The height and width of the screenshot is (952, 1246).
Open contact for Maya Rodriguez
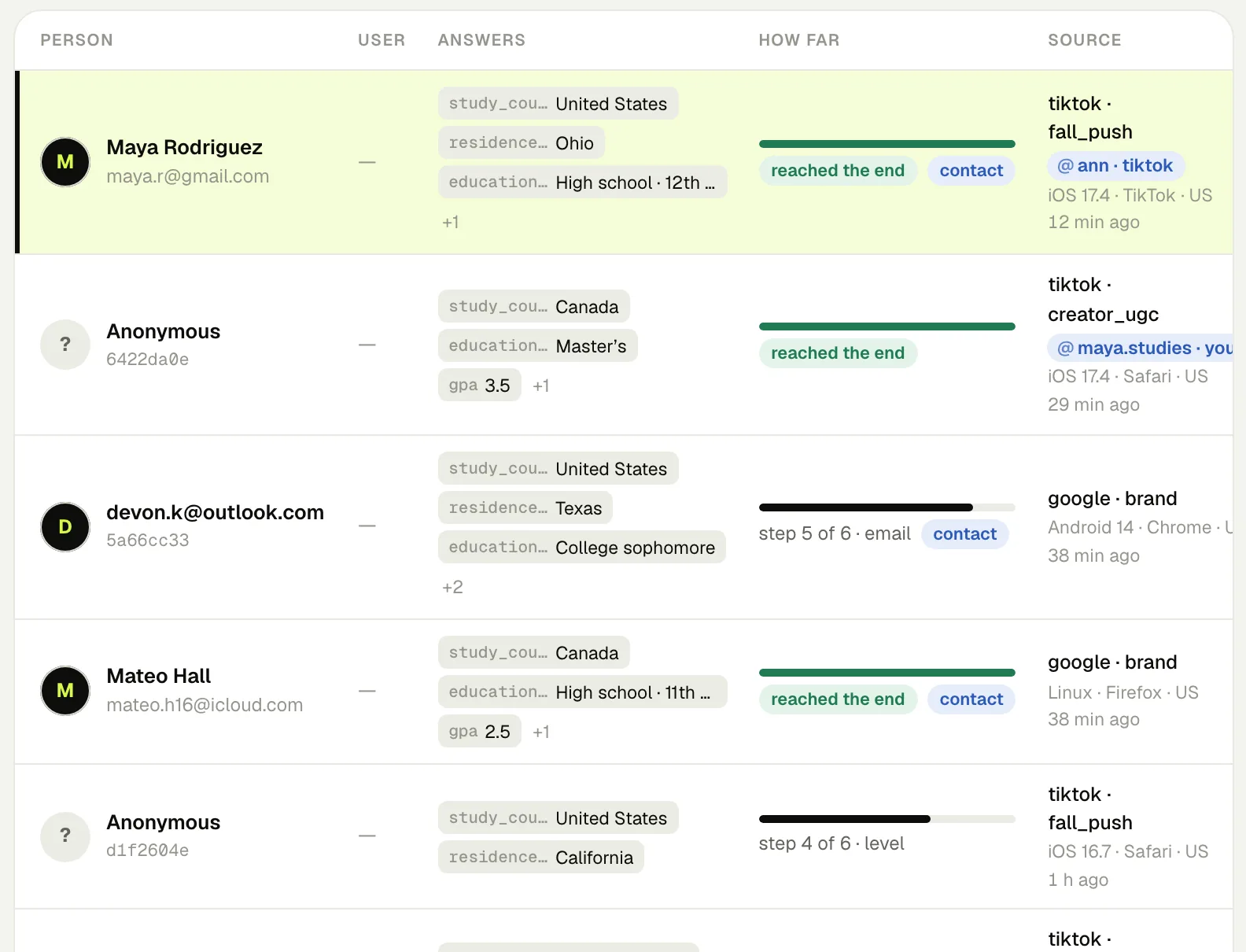pyautogui.click(x=971, y=171)
